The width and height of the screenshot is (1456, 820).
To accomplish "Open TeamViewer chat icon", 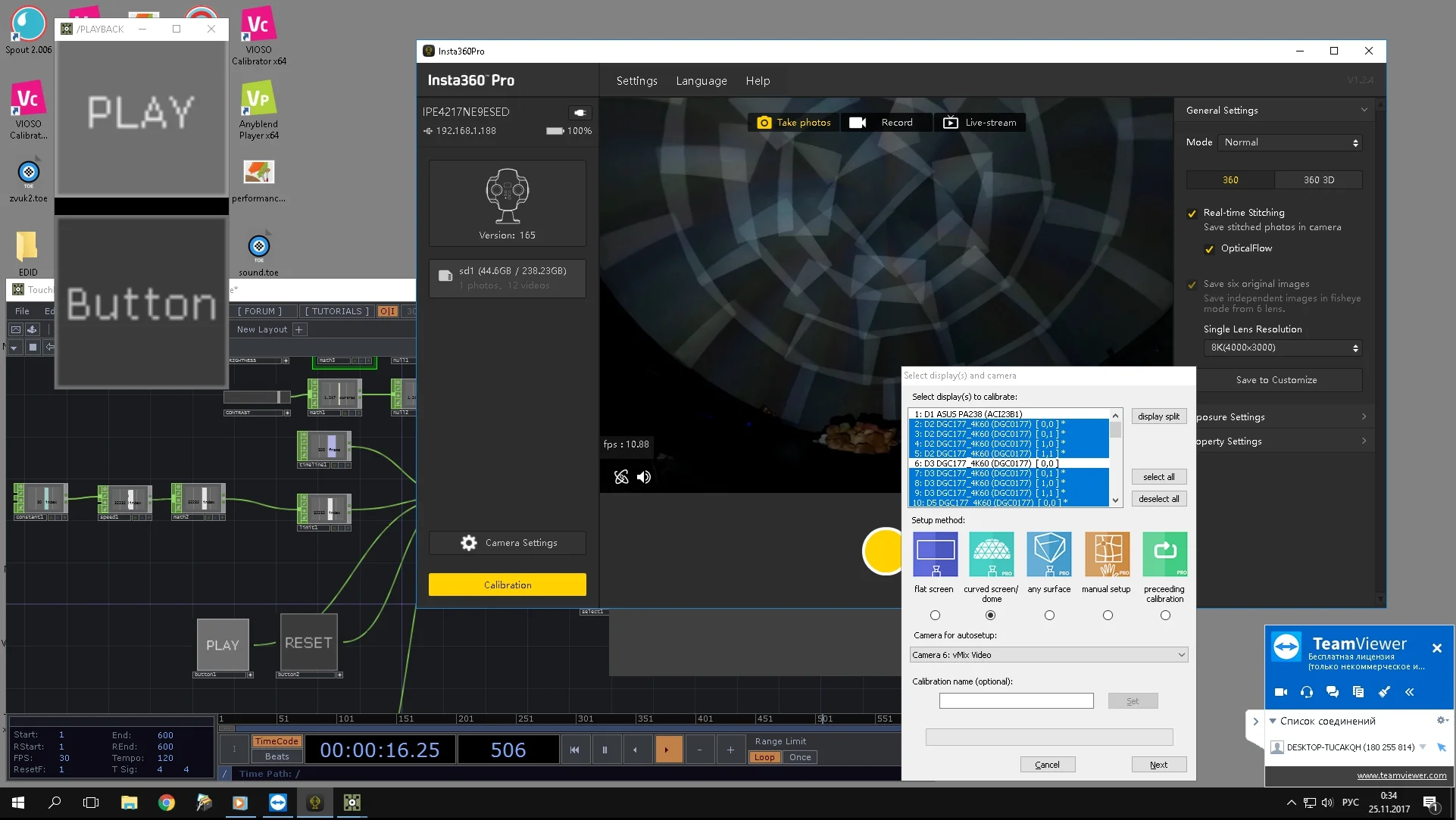I will click(x=1333, y=692).
